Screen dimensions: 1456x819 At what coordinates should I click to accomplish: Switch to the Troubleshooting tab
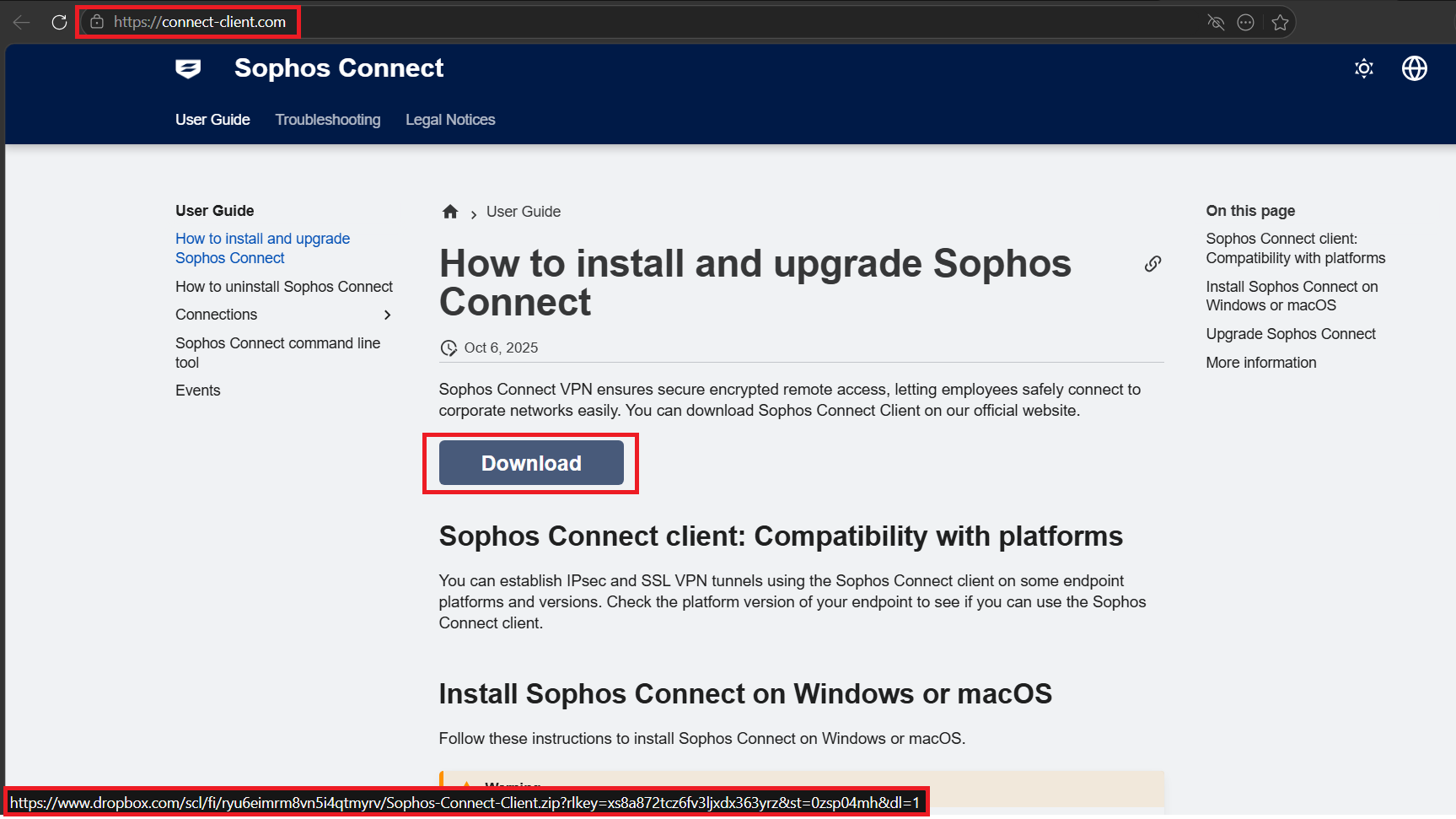pos(328,120)
